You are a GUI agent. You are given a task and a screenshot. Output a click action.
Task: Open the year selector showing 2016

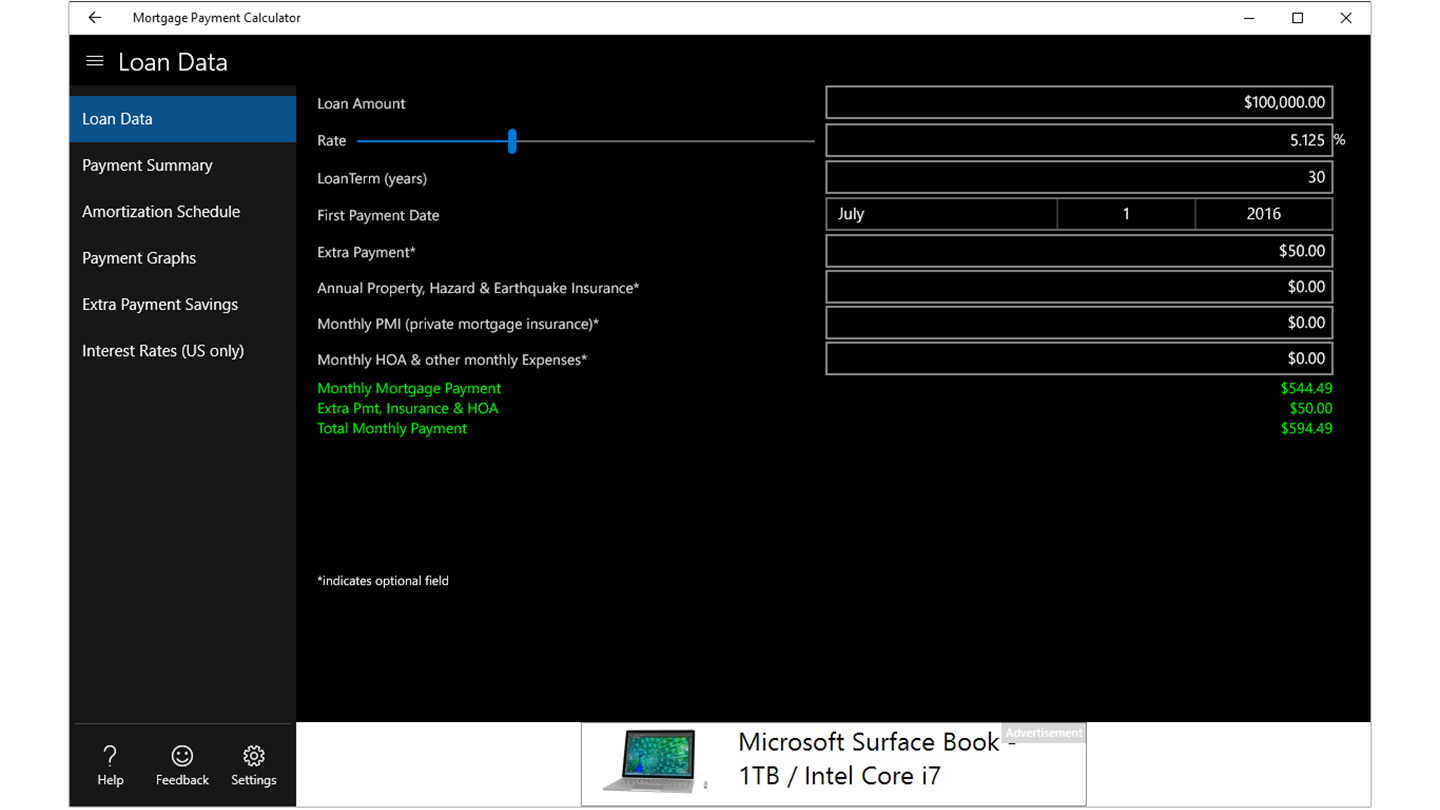(1264, 214)
